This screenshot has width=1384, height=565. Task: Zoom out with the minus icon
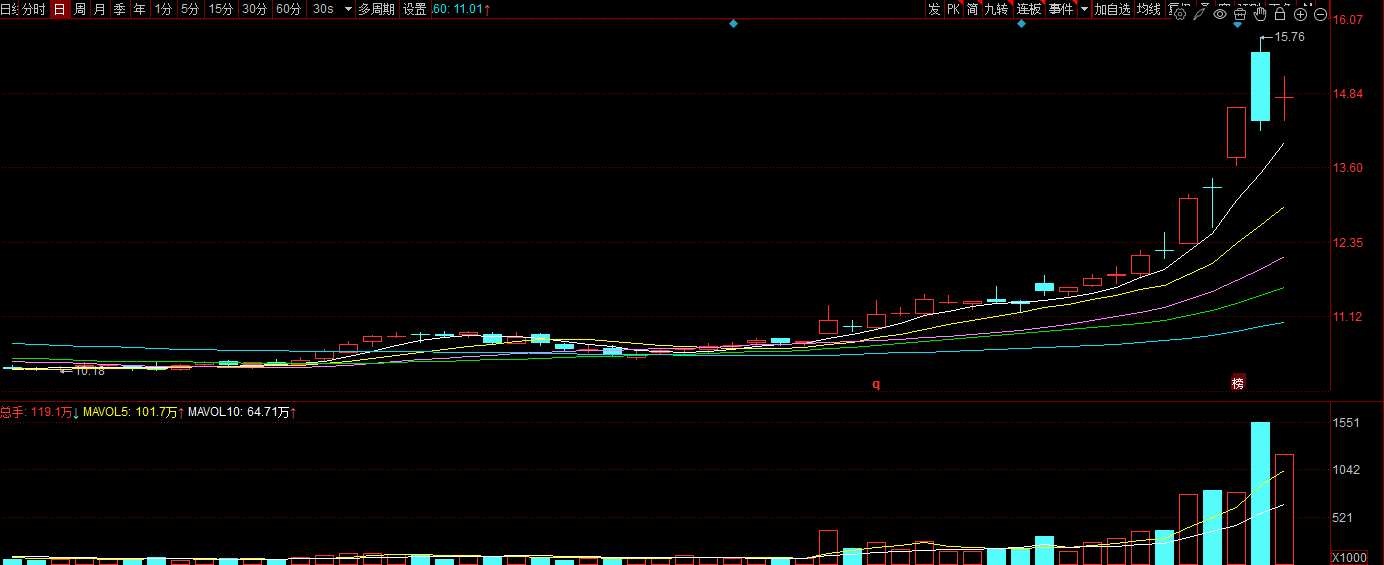[1320, 14]
